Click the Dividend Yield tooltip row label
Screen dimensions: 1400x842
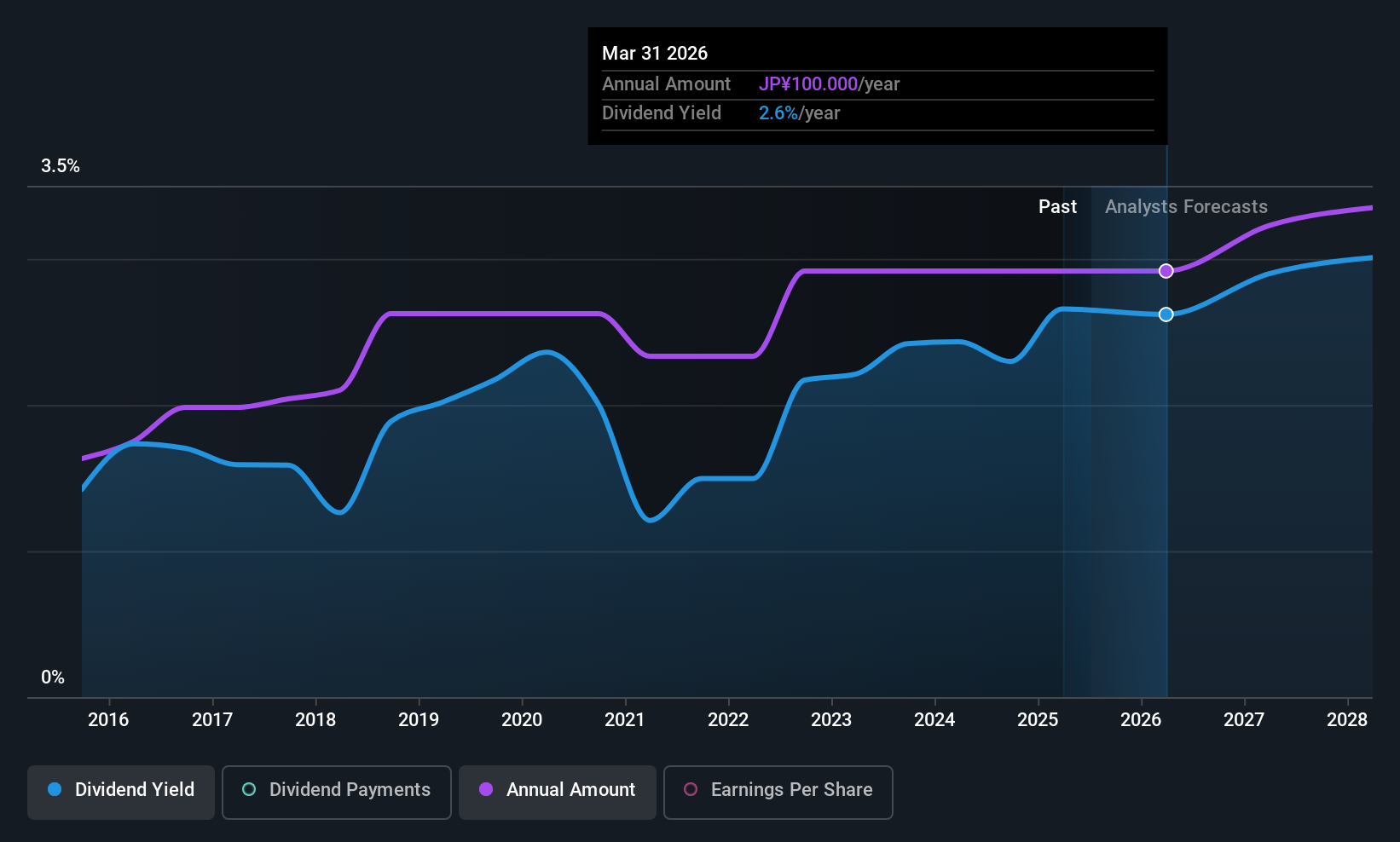pos(662,113)
